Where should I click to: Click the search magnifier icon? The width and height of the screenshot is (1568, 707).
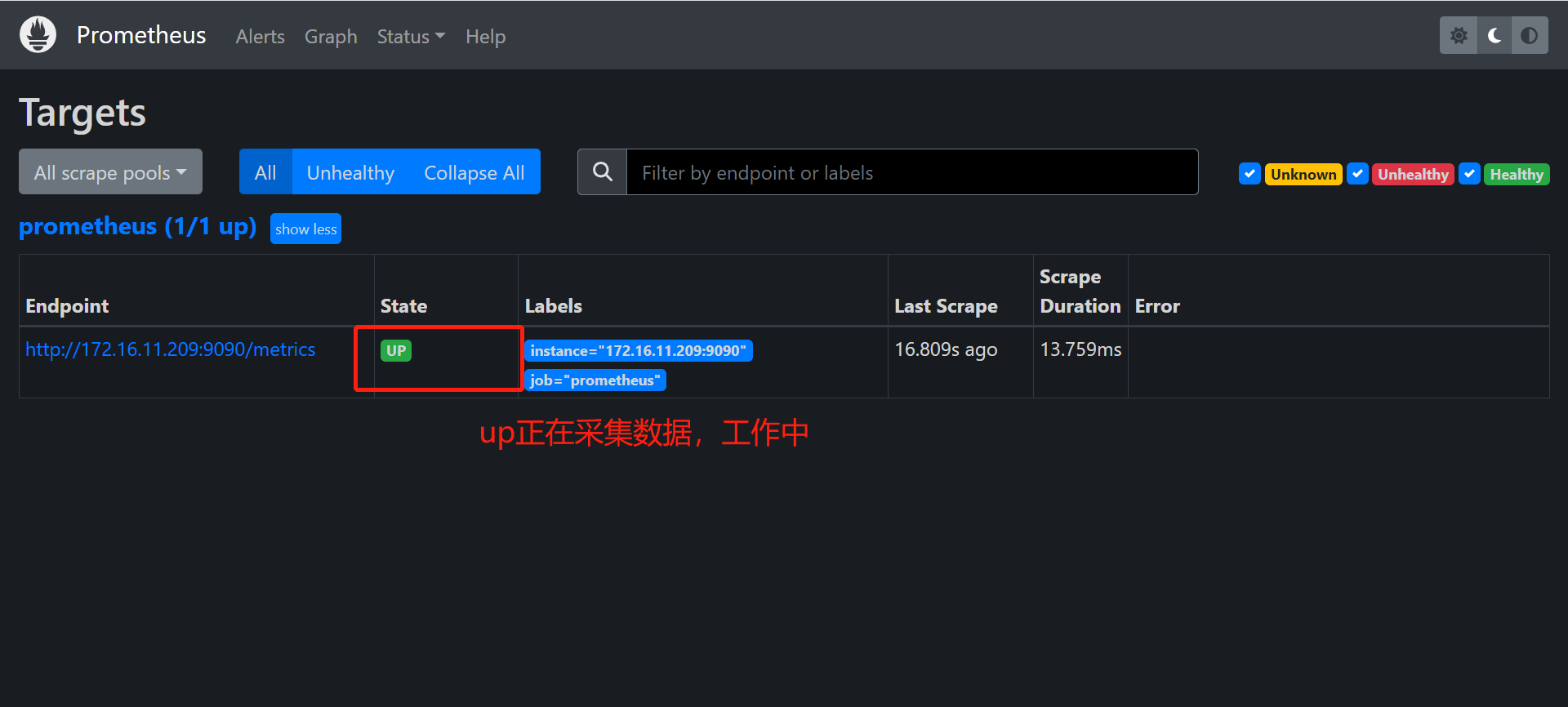pos(603,172)
